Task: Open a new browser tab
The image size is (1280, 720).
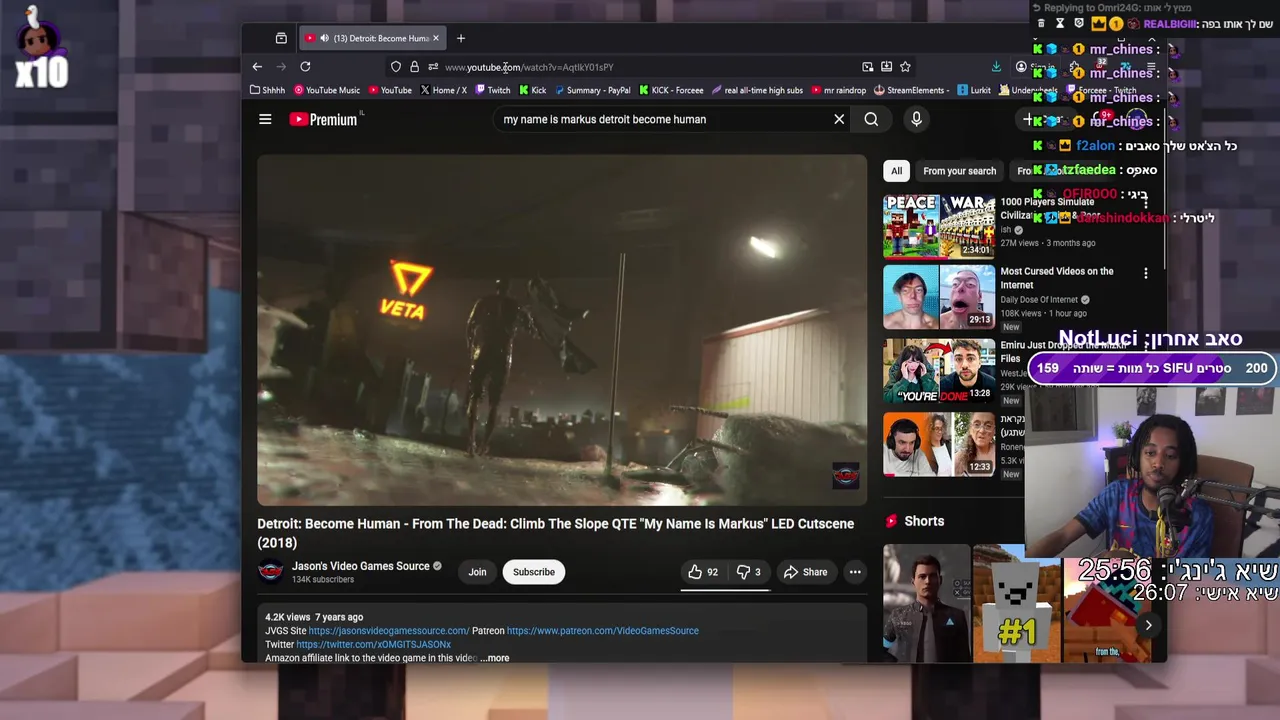Action: point(461,38)
